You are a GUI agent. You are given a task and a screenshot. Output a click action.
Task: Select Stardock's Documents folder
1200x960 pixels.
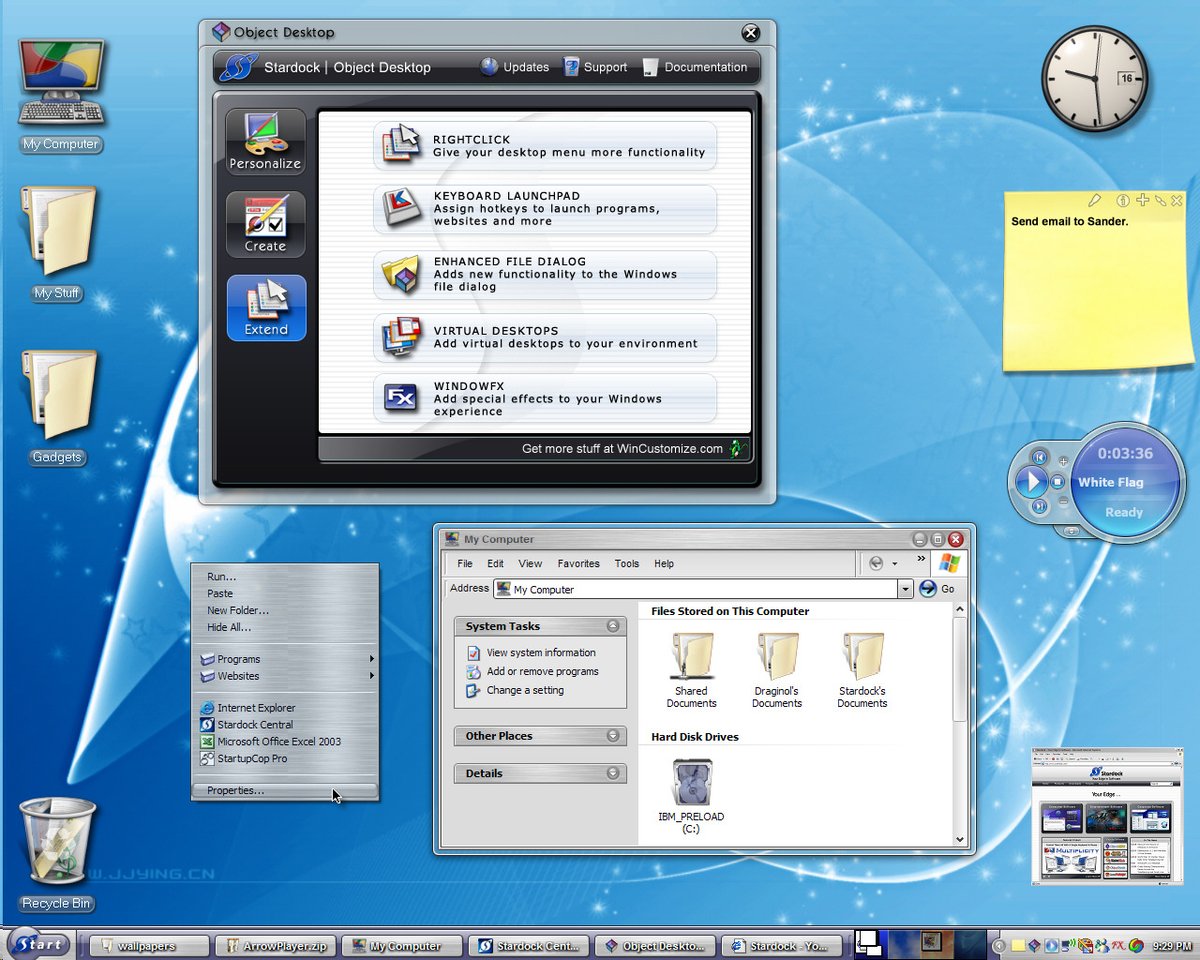tap(862, 671)
